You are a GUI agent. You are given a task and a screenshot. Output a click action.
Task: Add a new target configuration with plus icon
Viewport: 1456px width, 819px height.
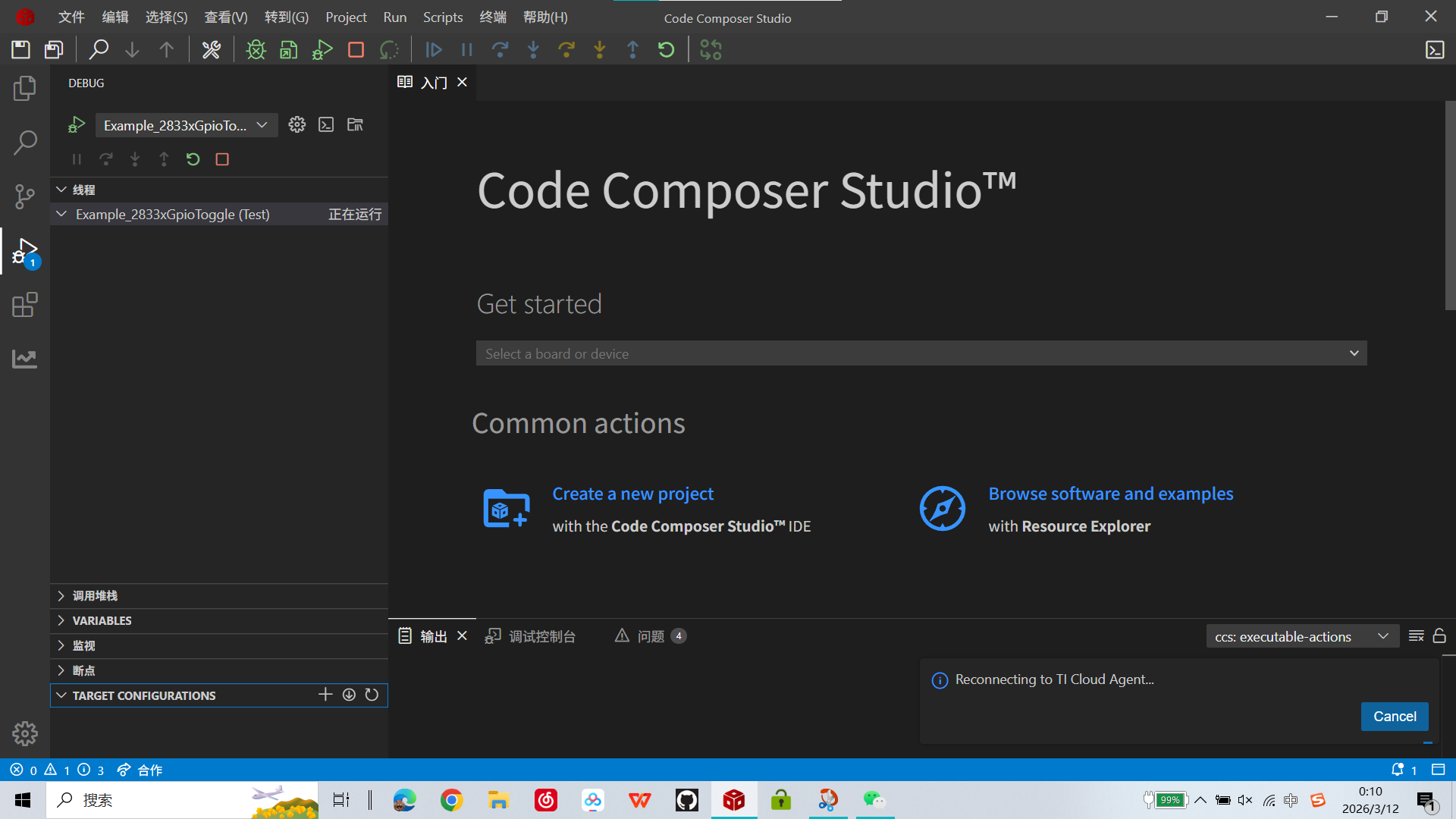[x=325, y=695]
